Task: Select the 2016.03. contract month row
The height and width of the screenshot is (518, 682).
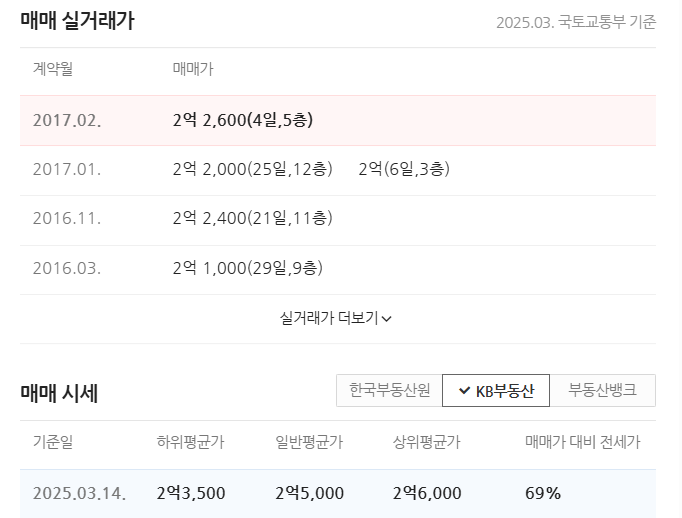Action: click(x=338, y=270)
